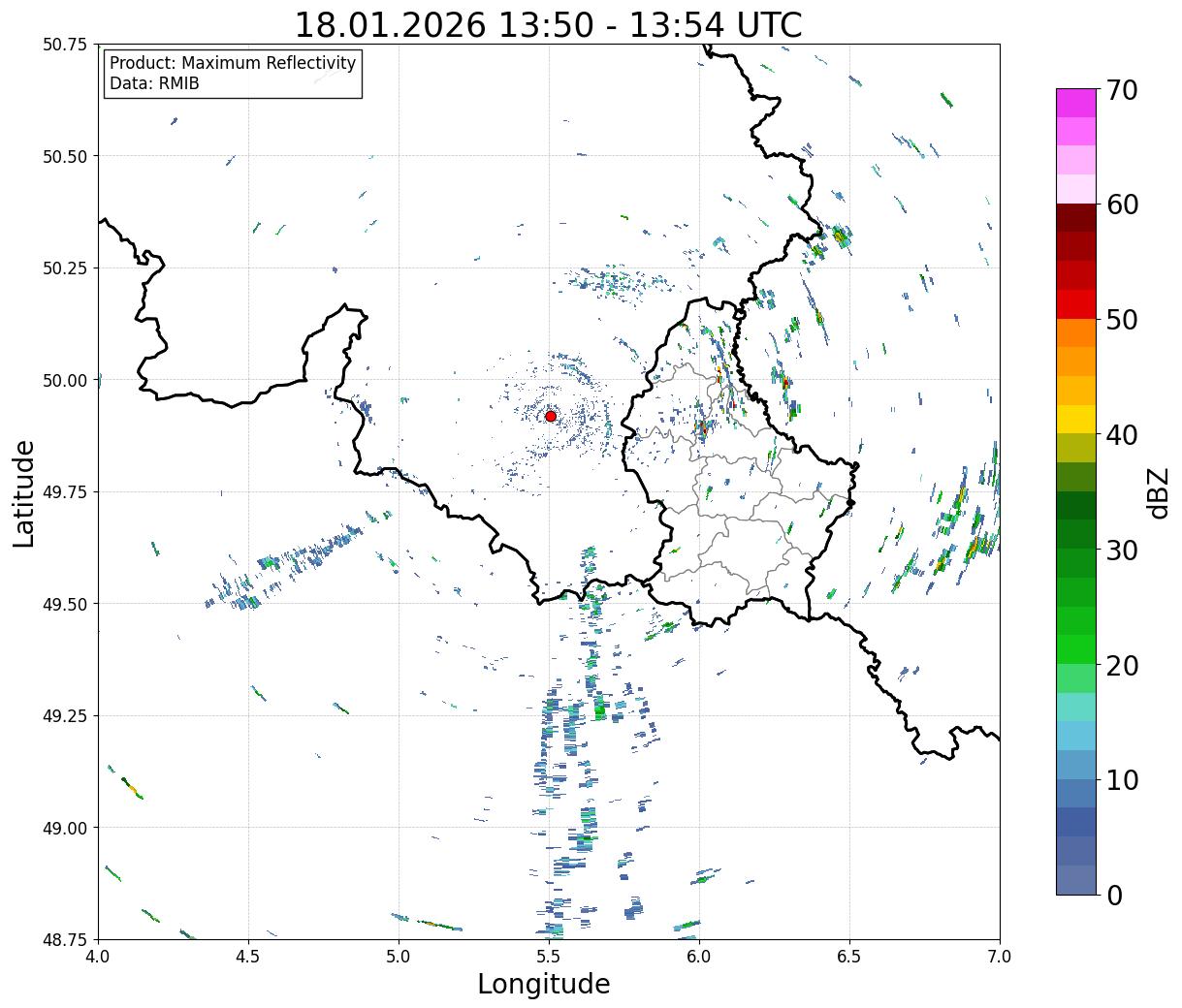Click latitude tick label 50.00
This screenshot has height=1008, width=1182.
[x=65, y=380]
